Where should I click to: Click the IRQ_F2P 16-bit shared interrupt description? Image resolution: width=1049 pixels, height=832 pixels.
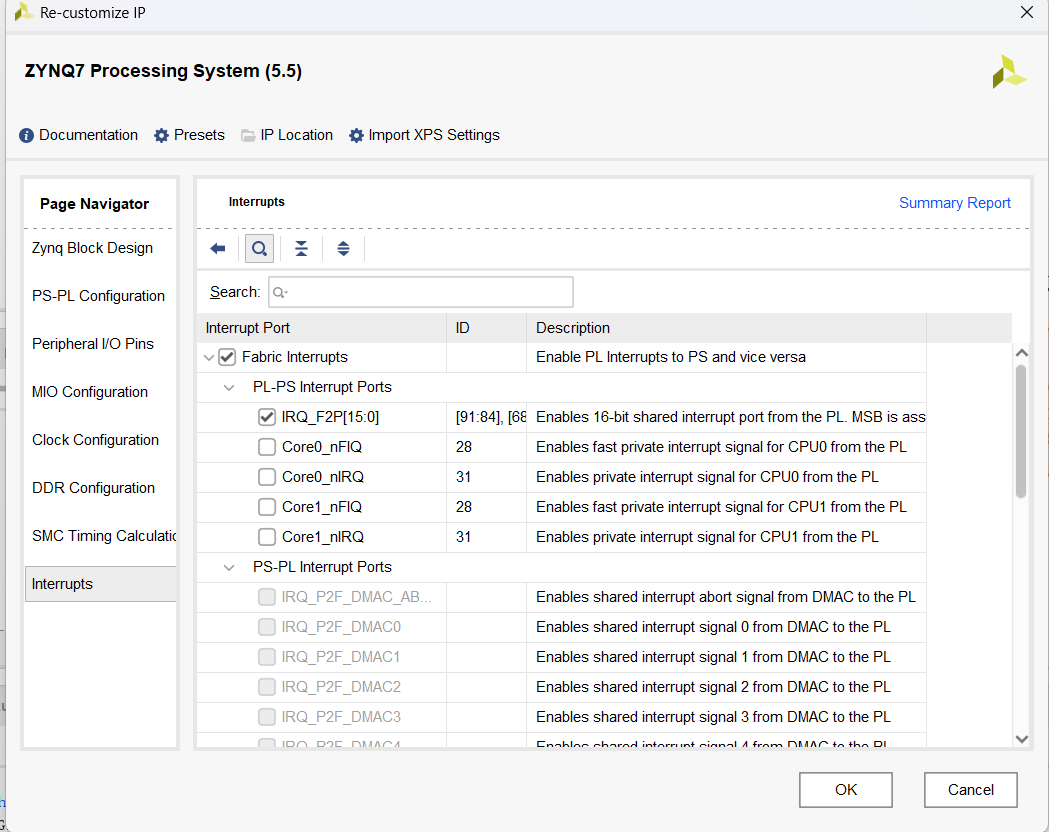point(731,417)
